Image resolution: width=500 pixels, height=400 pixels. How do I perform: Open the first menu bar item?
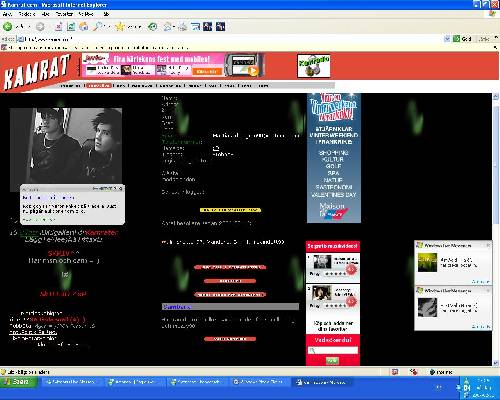point(7,14)
